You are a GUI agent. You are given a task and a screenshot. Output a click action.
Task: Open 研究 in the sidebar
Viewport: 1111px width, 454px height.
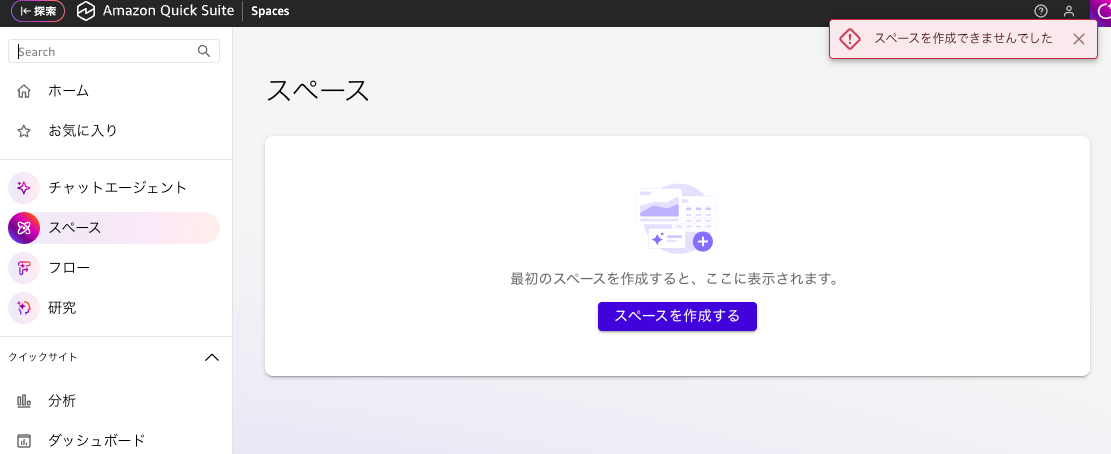pos(113,308)
